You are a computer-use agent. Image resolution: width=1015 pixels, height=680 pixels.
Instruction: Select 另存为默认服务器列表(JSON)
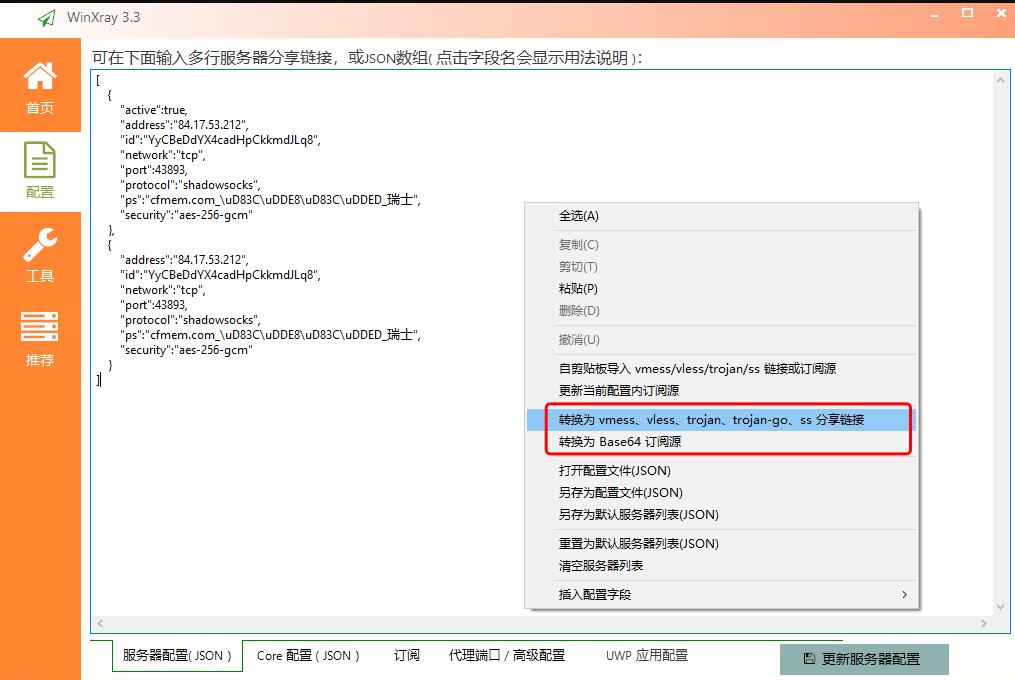point(721,515)
